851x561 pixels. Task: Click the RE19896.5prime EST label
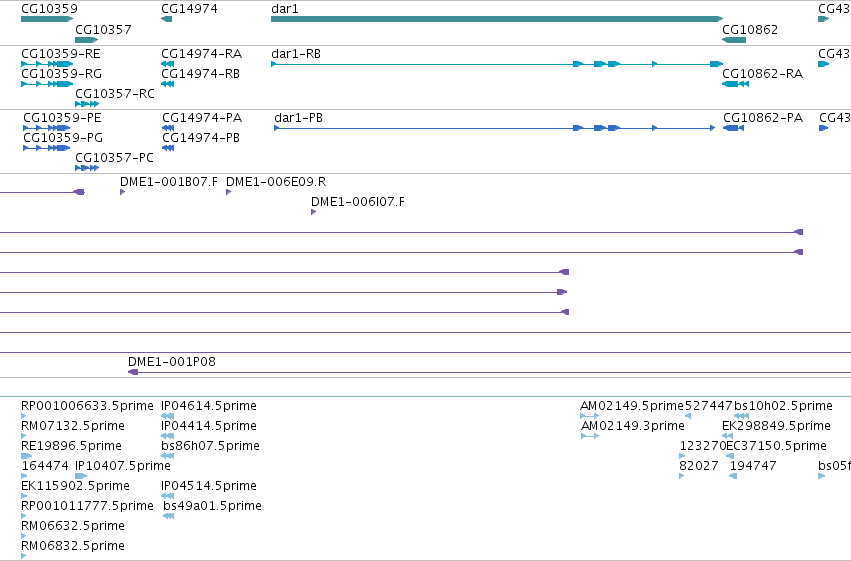click(71, 446)
